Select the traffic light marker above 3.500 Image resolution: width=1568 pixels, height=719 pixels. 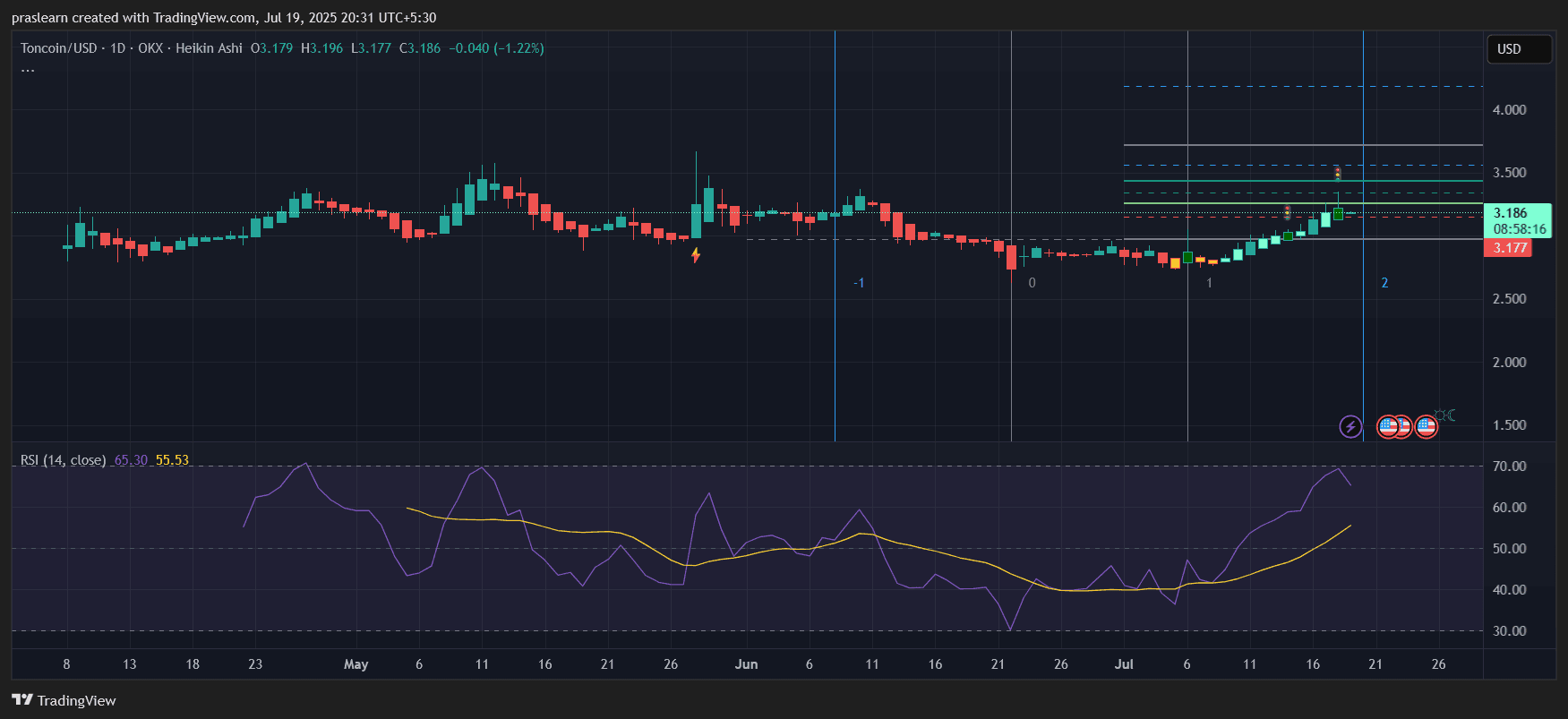pos(1338,173)
